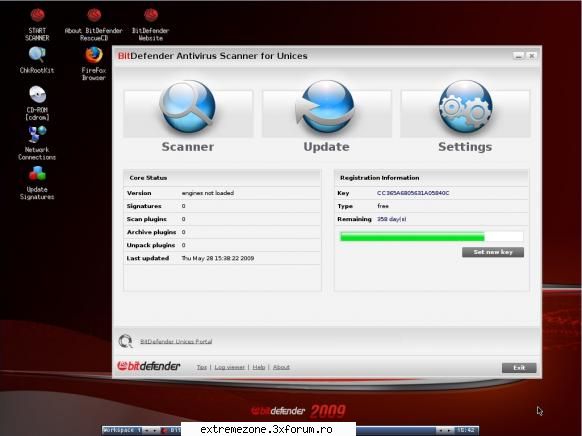Click the Exit button
582x436 pixels.
[x=519, y=368]
